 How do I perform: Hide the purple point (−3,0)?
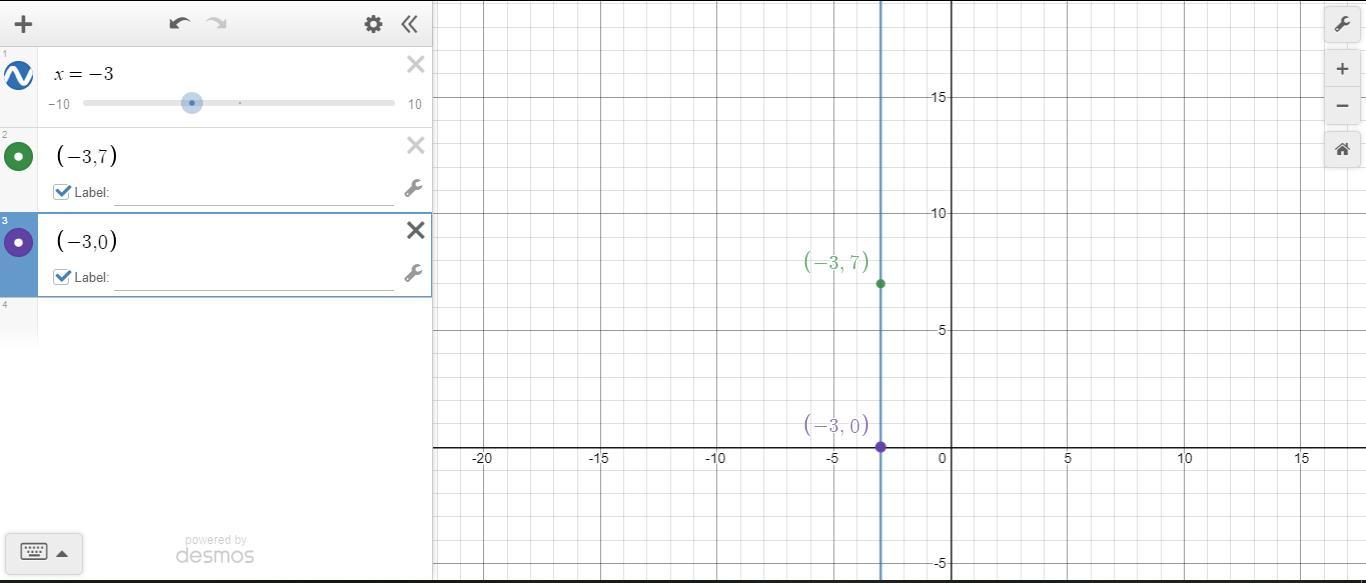click(x=18, y=242)
